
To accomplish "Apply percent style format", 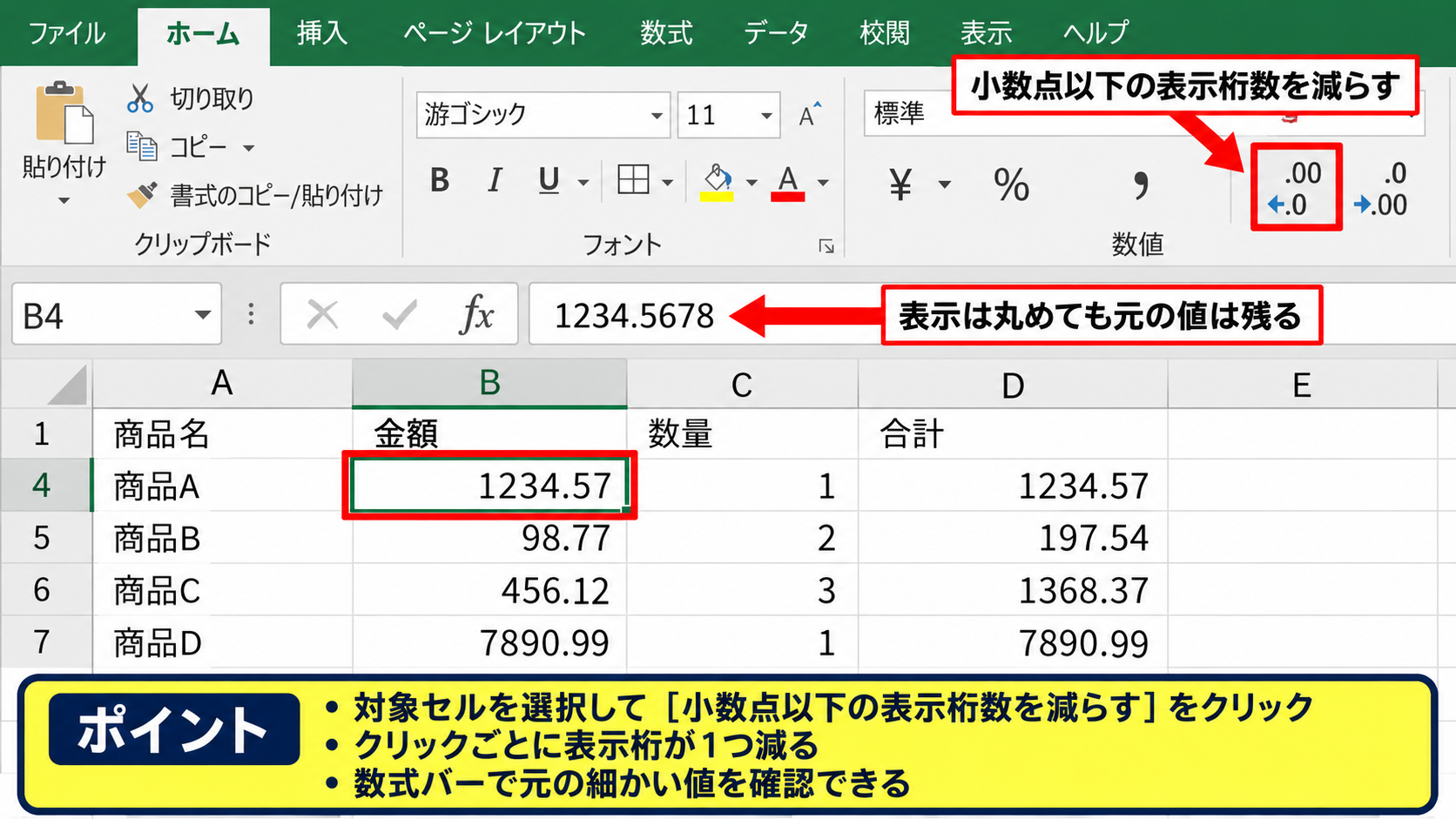I will click(1011, 185).
